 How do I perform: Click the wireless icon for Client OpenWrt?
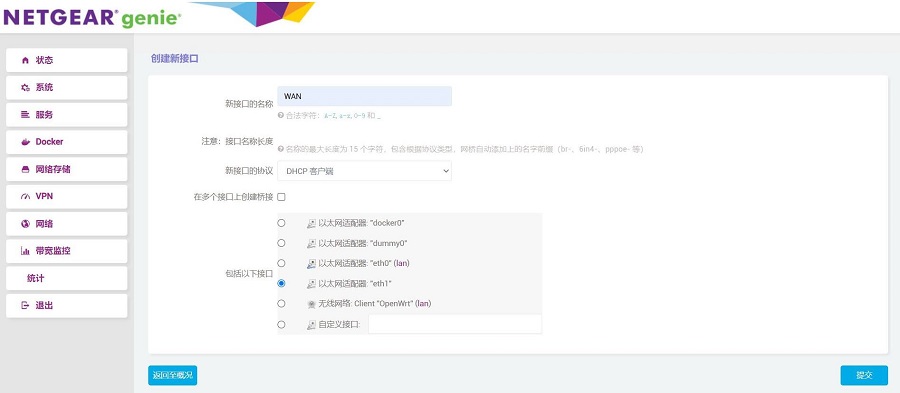coord(311,303)
